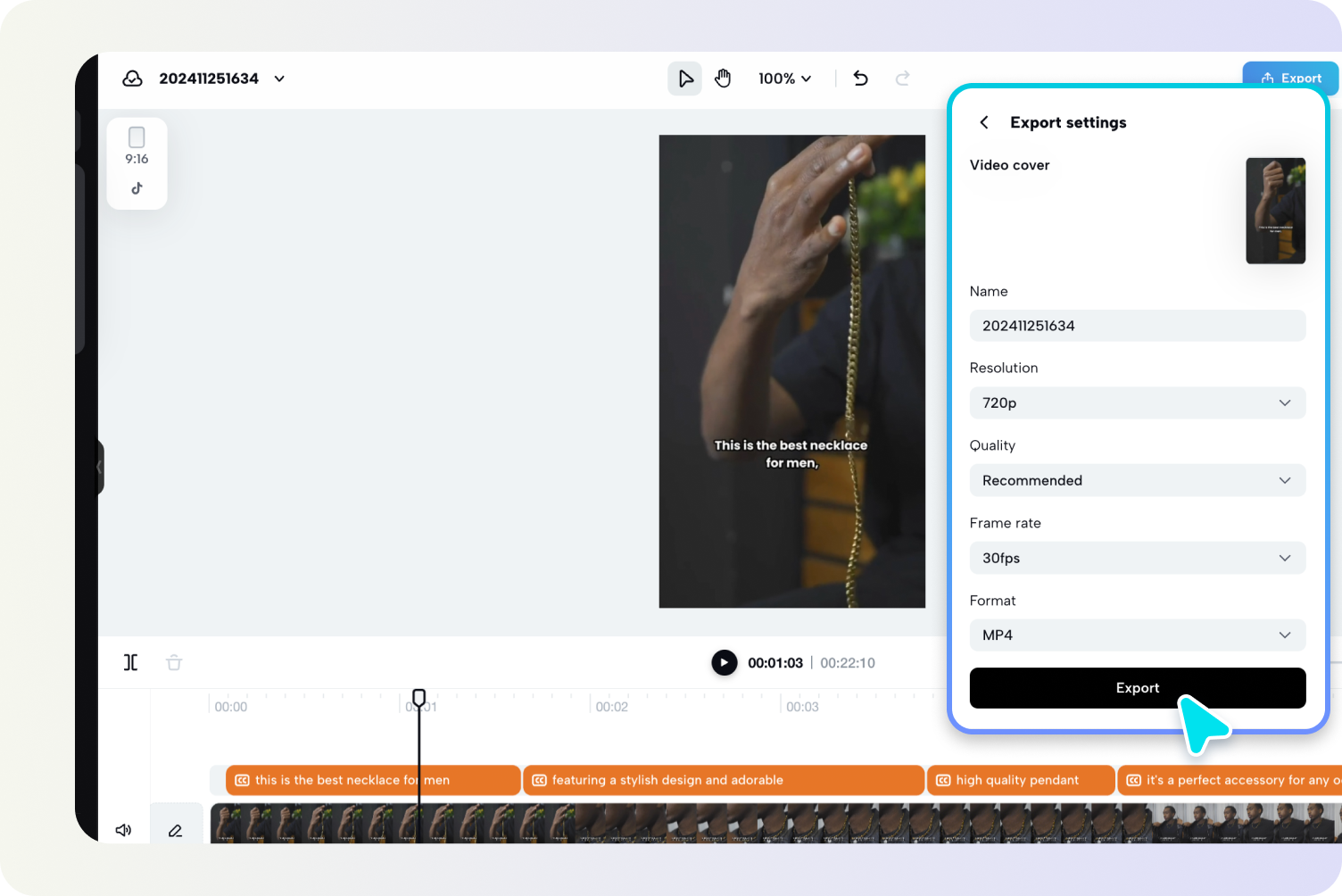Image resolution: width=1342 pixels, height=896 pixels.
Task: Mute the audio track with the speaker icon
Action: pos(123,830)
